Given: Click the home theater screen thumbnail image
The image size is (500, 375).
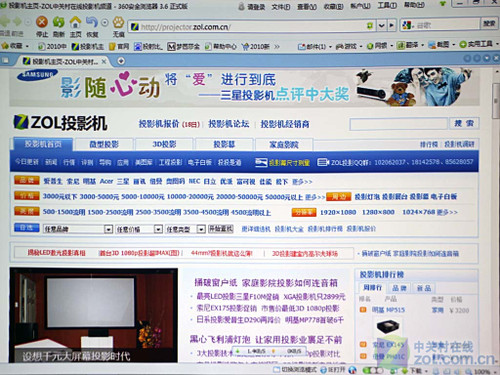Looking at the screenshot, I should click(93, 315).
